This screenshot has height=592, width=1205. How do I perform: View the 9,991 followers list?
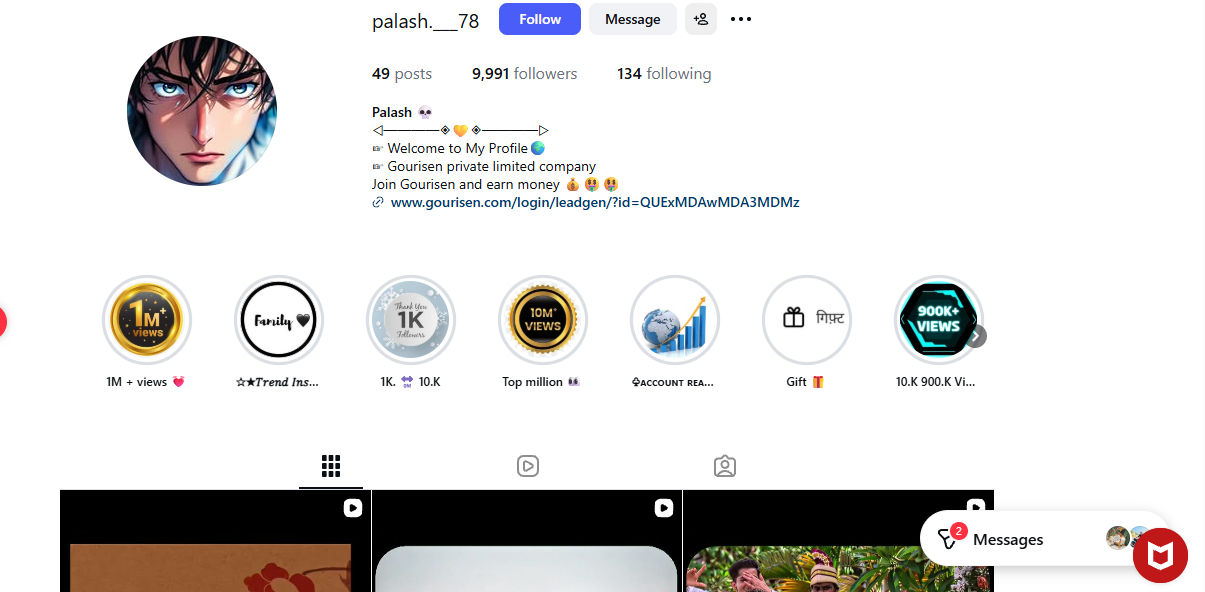(x=525, y=74)
